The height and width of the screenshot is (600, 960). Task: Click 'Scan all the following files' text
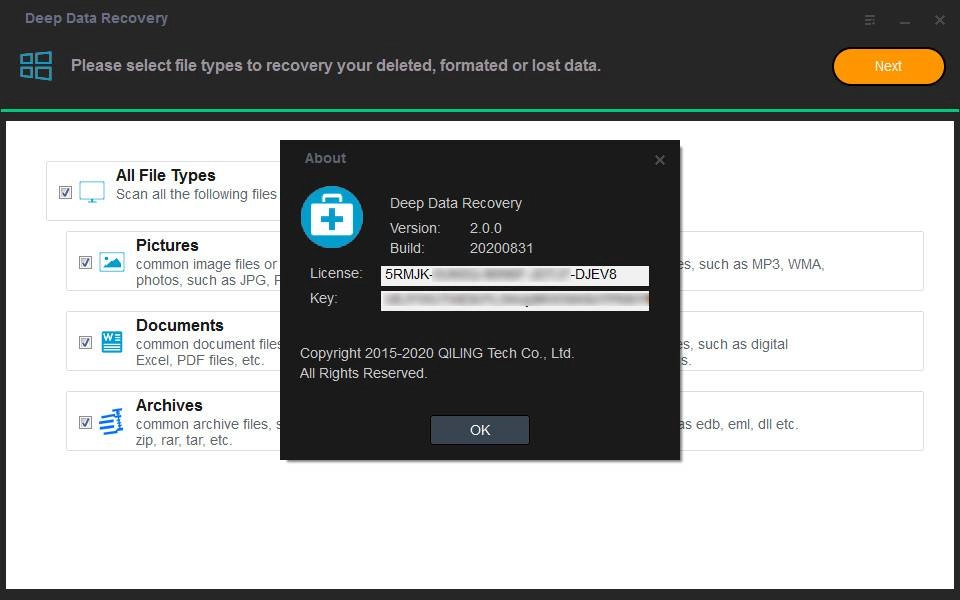(x=197, y=195)
